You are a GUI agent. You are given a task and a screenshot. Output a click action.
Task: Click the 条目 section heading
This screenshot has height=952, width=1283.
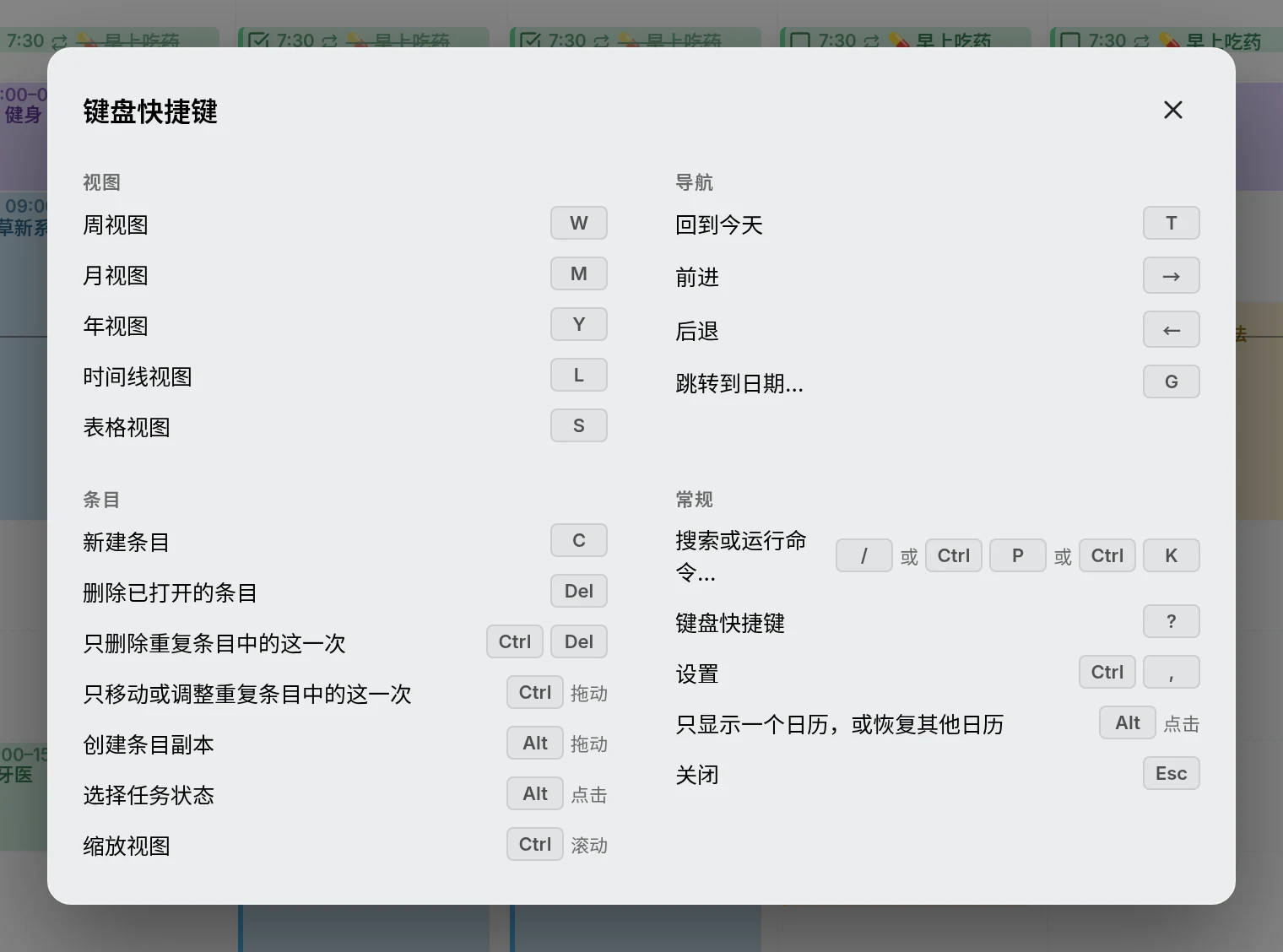[x=101, y=500]
